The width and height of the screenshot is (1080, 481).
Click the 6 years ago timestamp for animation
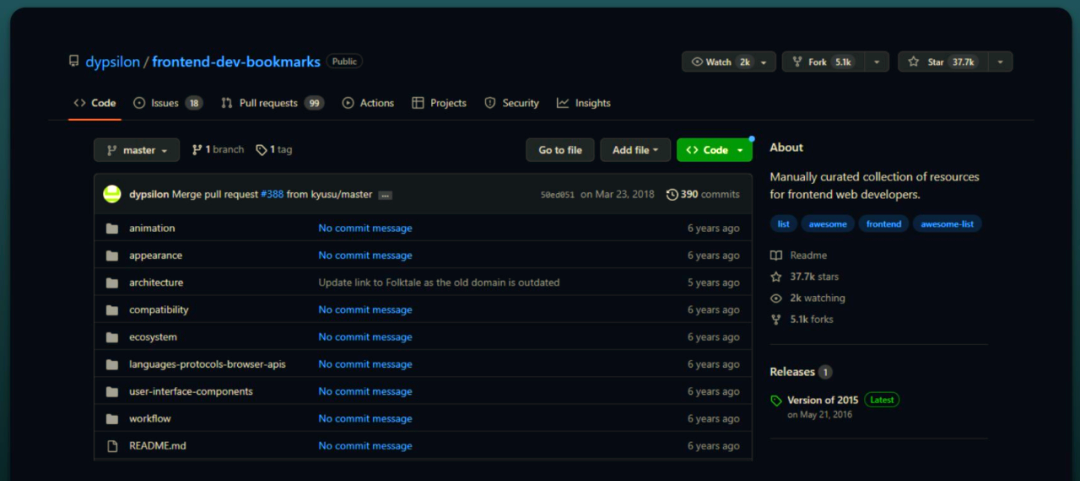point(714,228)
